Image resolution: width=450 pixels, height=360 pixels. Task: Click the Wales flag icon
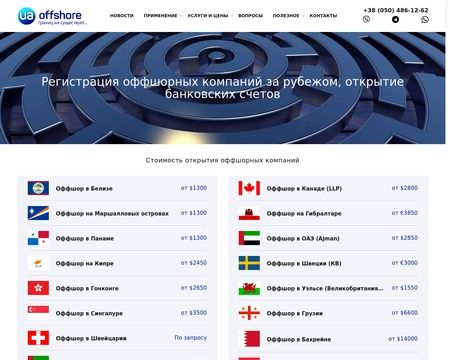click(x=249, y=288)
